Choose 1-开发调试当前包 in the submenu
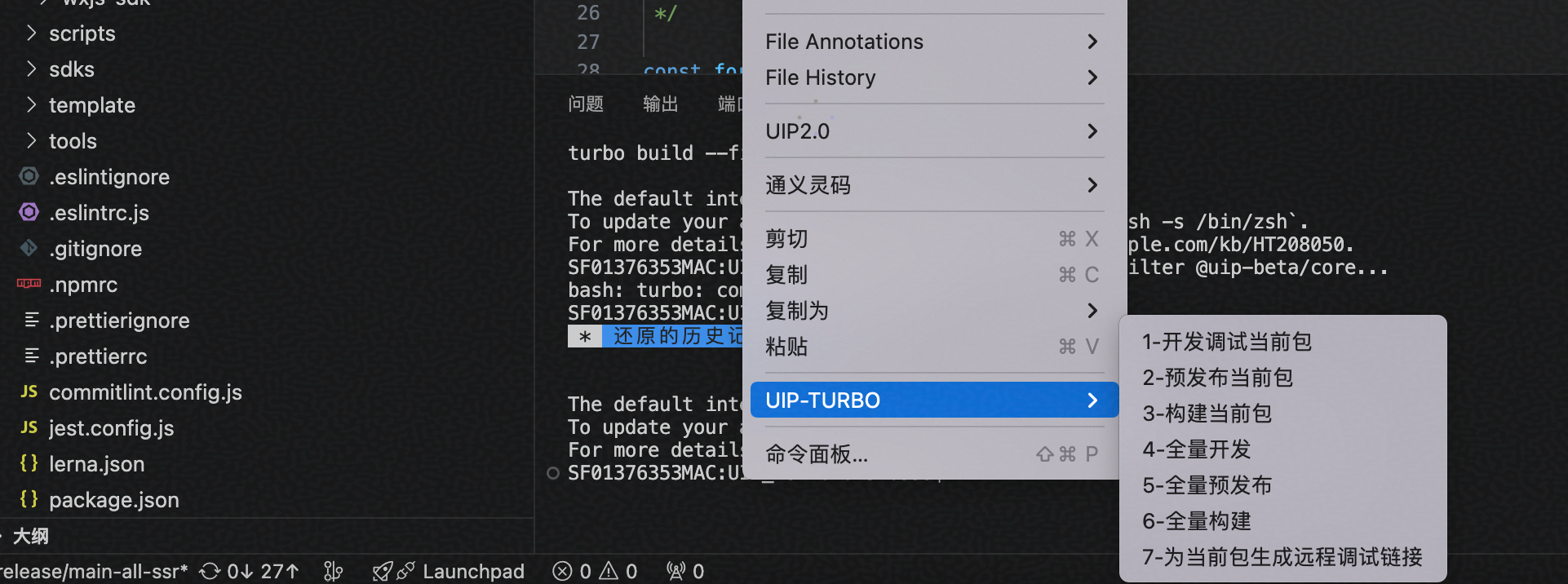Viewport: 1568px width, 584px height. point(1283,342)
